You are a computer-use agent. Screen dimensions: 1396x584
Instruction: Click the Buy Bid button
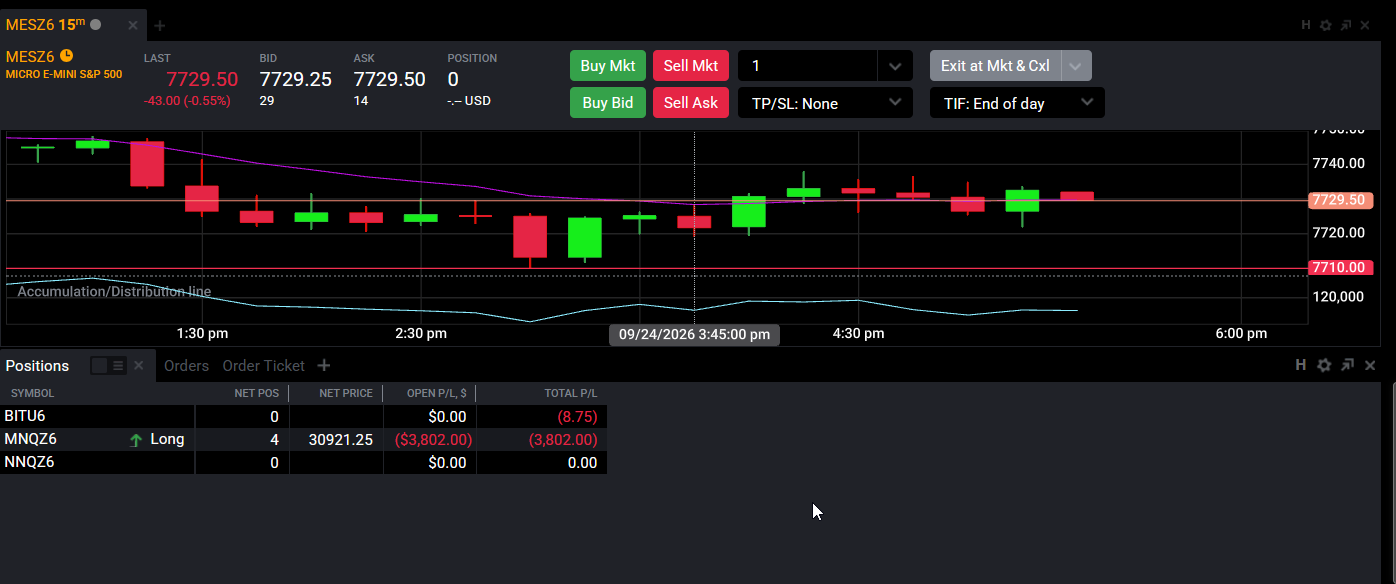click(608, 103)
